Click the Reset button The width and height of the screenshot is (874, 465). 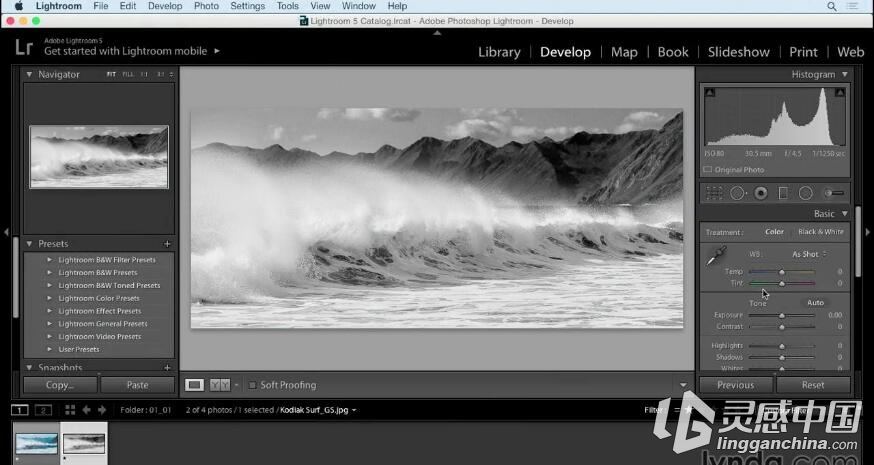point(813,385)
